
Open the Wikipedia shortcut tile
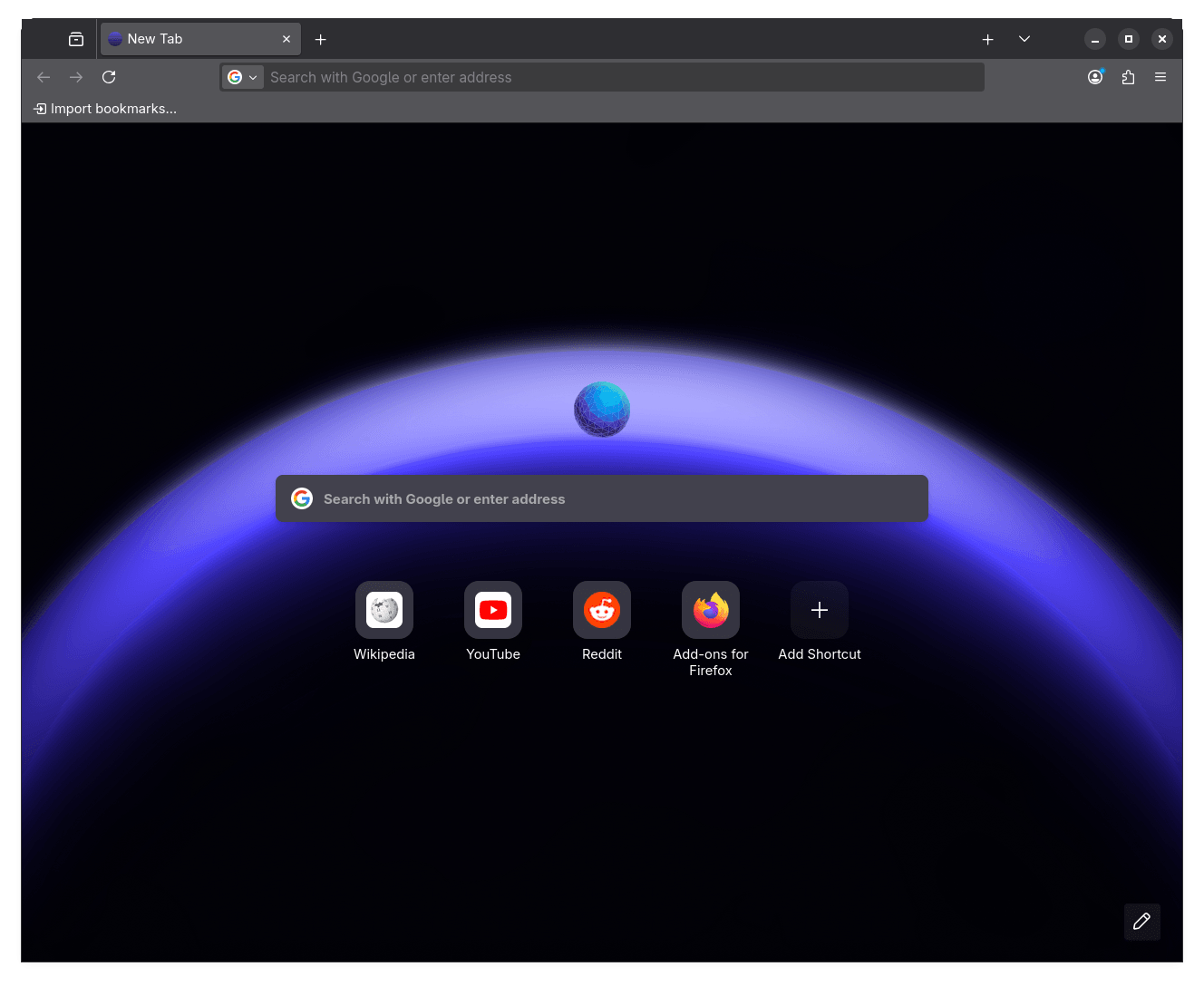384,610
